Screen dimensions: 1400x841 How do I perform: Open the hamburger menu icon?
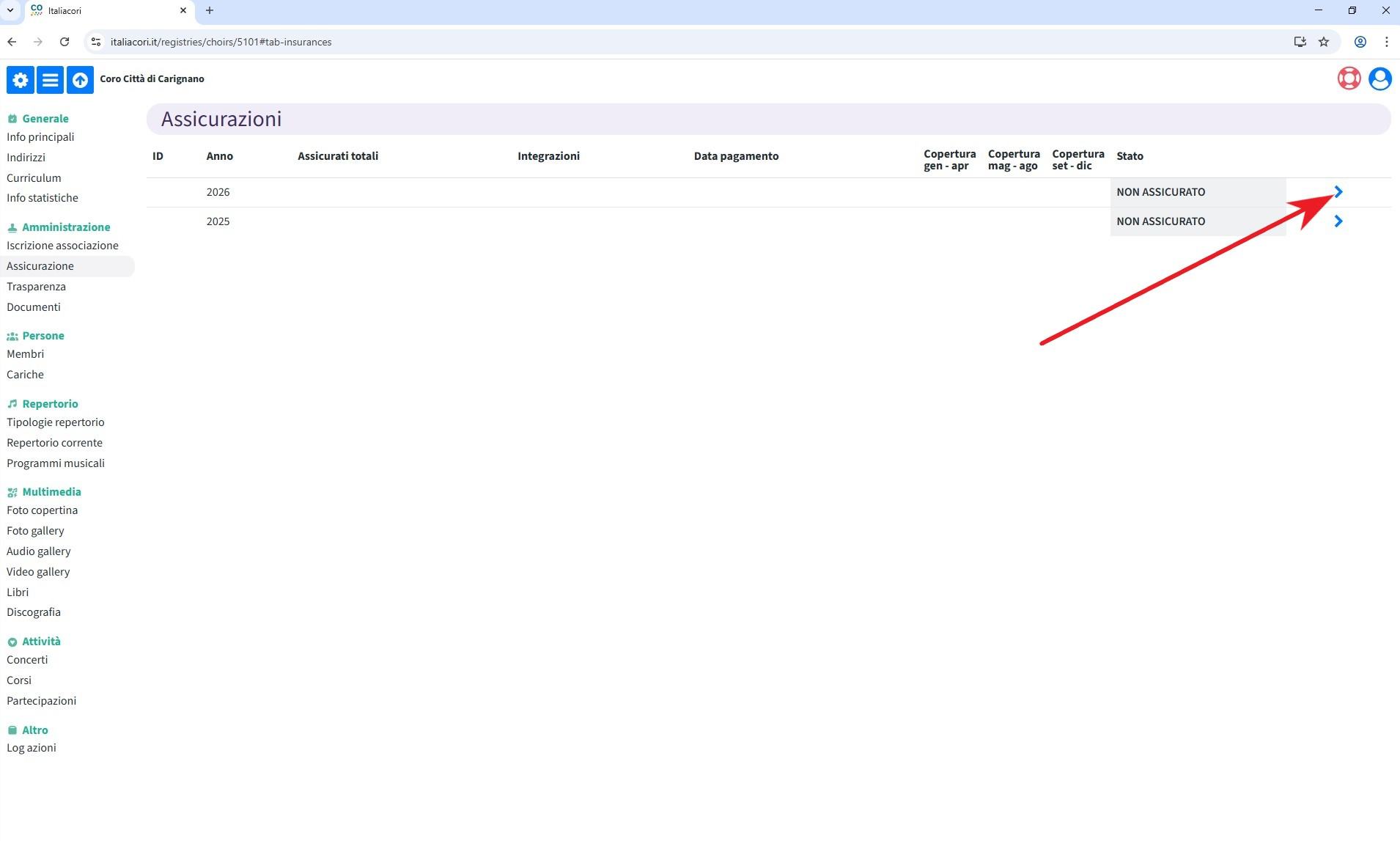(x=50, y=80)
